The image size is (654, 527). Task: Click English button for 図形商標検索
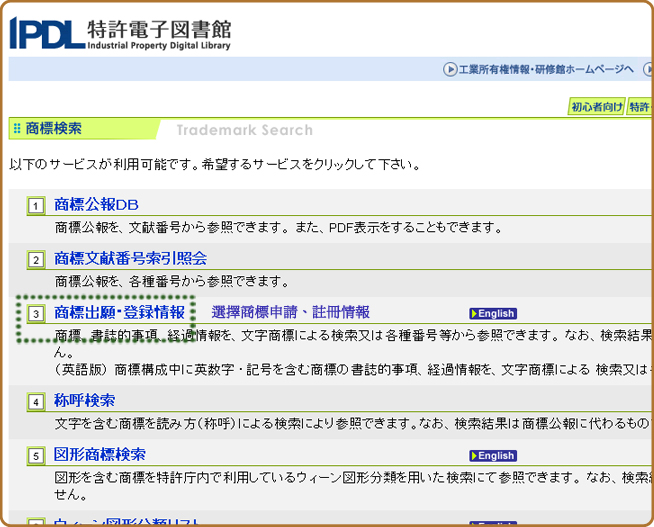(x=493, y=456)
